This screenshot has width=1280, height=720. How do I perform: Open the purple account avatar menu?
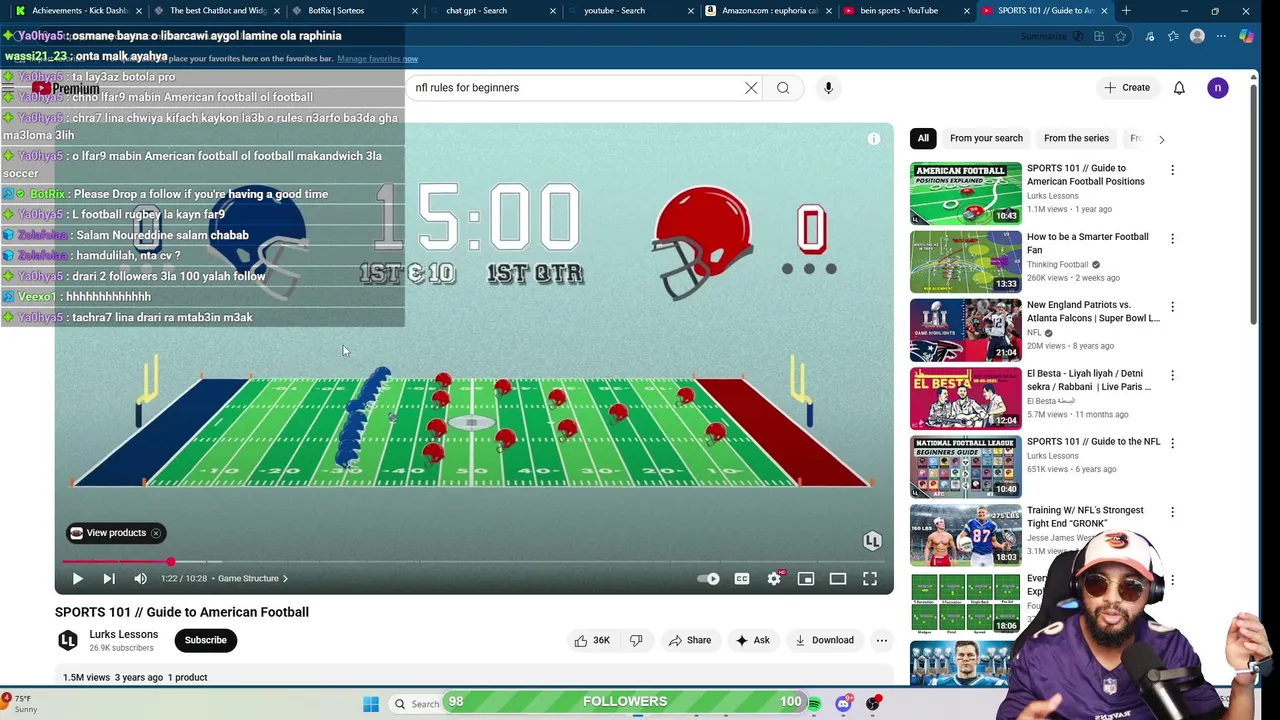pos(1218,88)
